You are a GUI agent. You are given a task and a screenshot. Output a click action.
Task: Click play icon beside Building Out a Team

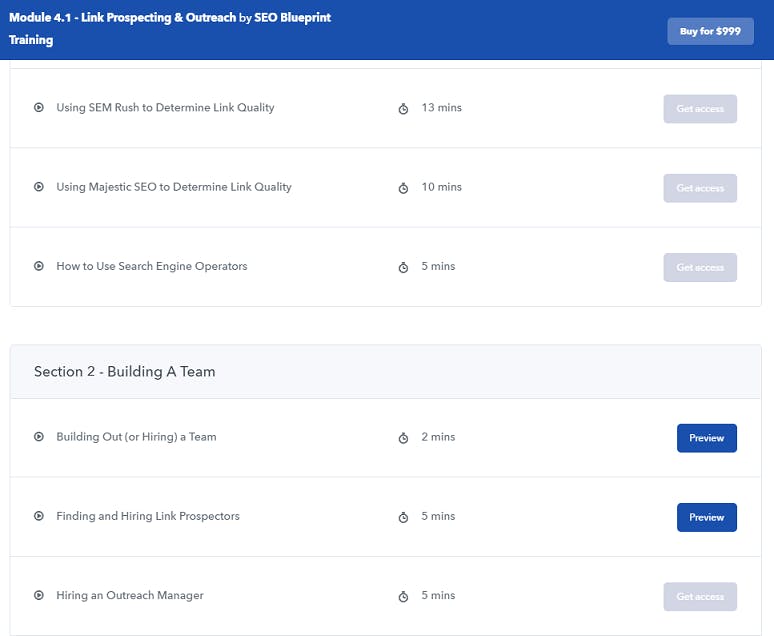39,437
